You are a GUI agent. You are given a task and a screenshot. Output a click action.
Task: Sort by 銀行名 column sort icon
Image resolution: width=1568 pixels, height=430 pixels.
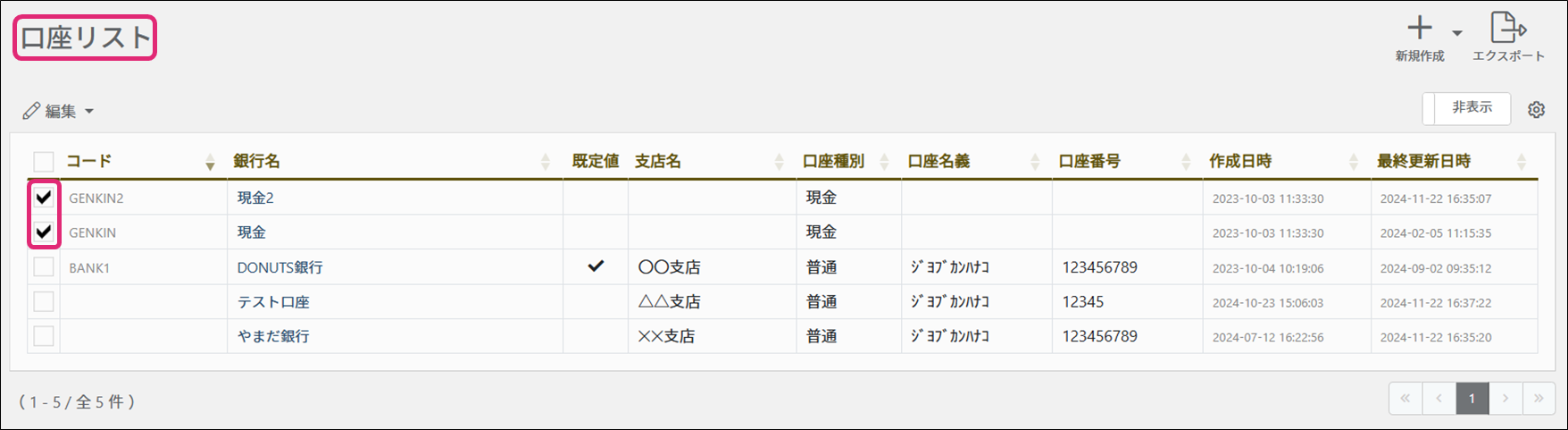click(546, 162)
